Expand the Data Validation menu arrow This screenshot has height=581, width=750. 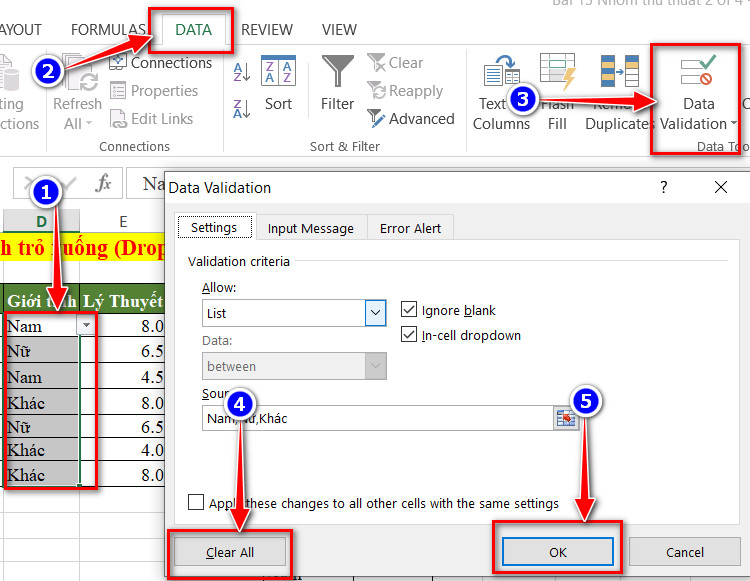tap(734, 123)
